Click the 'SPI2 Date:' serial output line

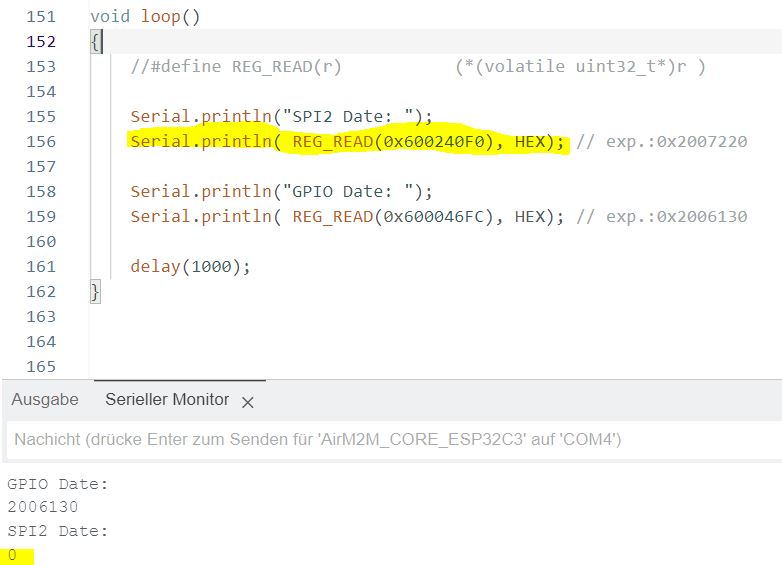pos(58,531)
